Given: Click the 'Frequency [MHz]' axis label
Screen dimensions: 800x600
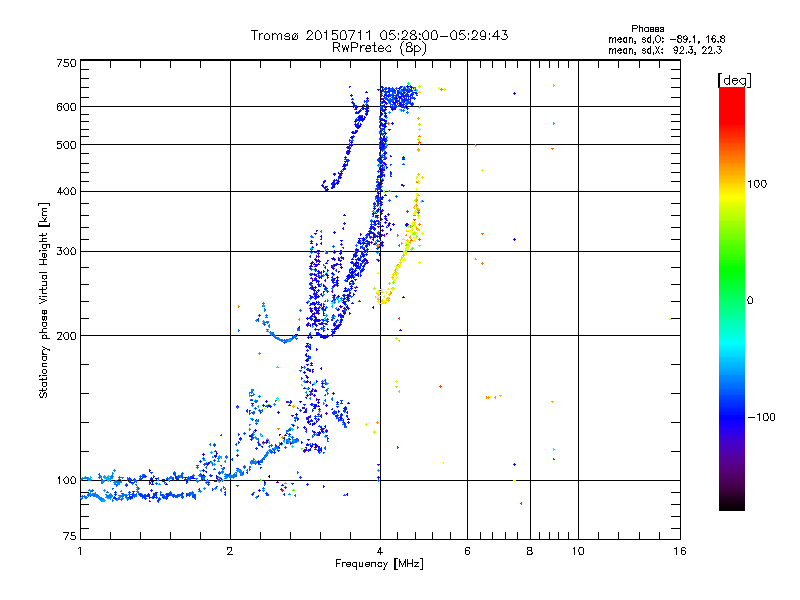Looking at the screenshot, I should pos(379,564).
